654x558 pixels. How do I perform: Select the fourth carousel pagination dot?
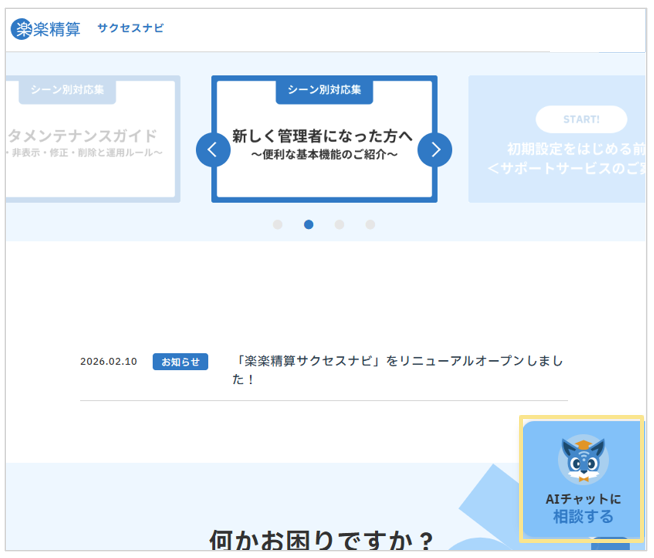[x=370, y=225]
